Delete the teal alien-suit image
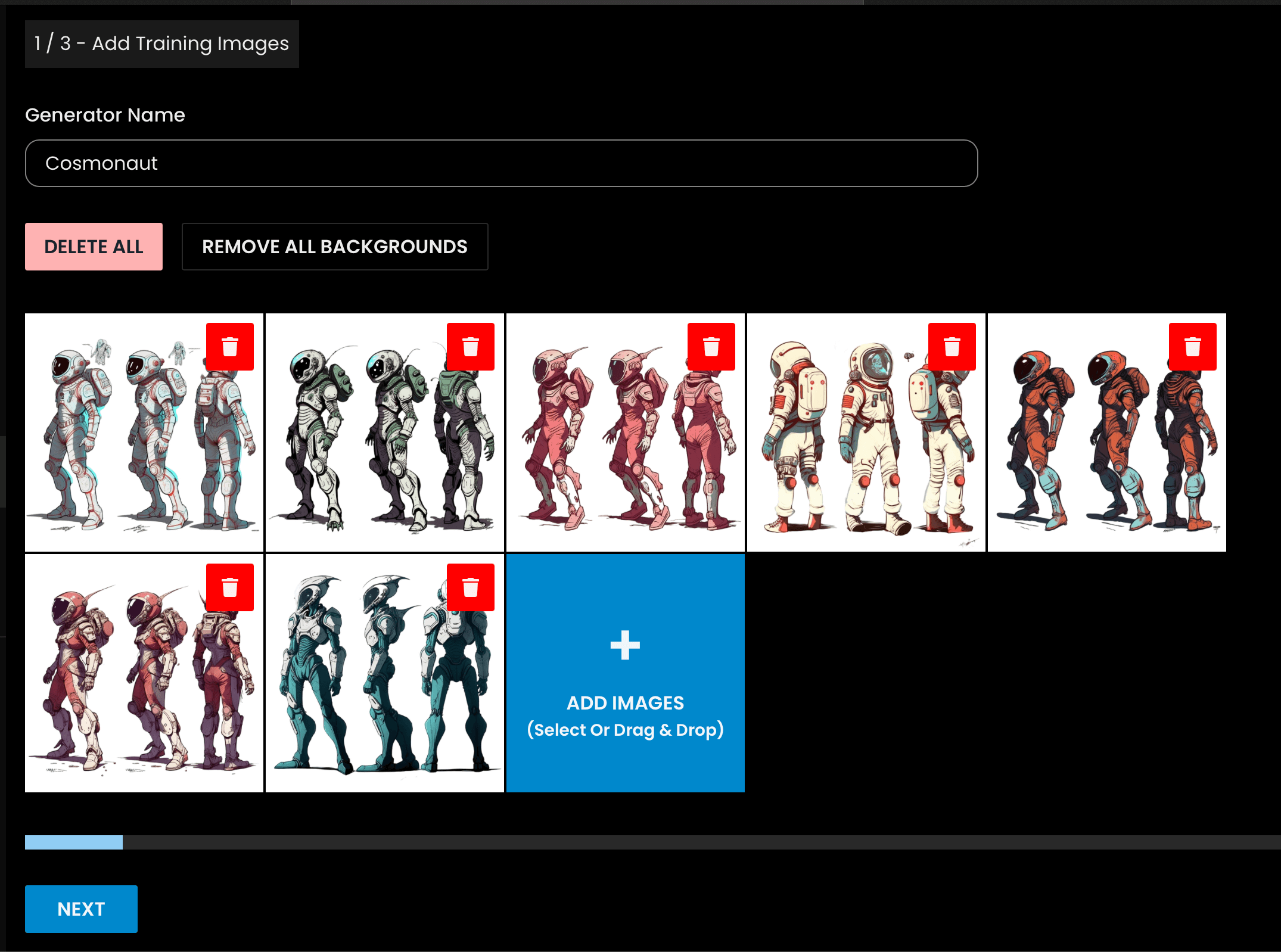 tap(471, 587)
